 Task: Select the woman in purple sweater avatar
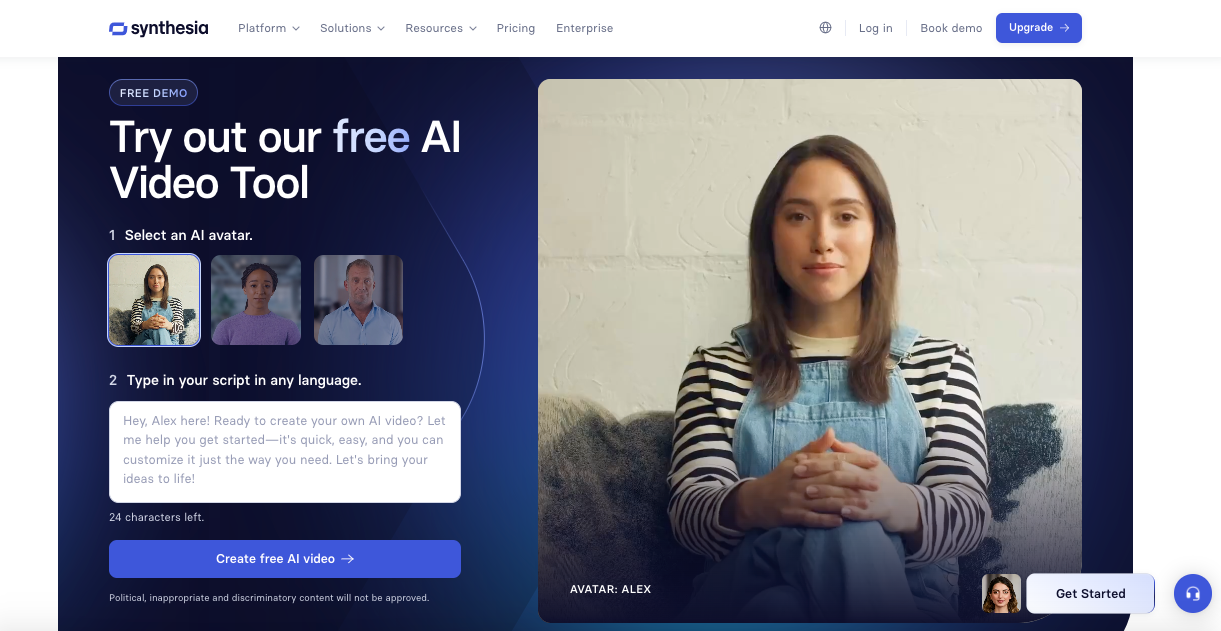pyautogui.click(x=256, y=300)
